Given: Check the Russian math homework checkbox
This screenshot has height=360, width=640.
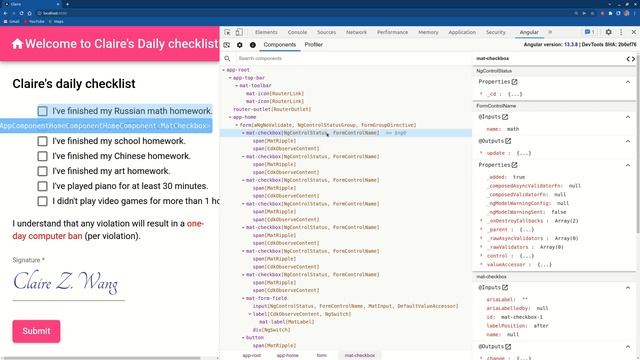Looking at the screenshot, I should point(42,111).
